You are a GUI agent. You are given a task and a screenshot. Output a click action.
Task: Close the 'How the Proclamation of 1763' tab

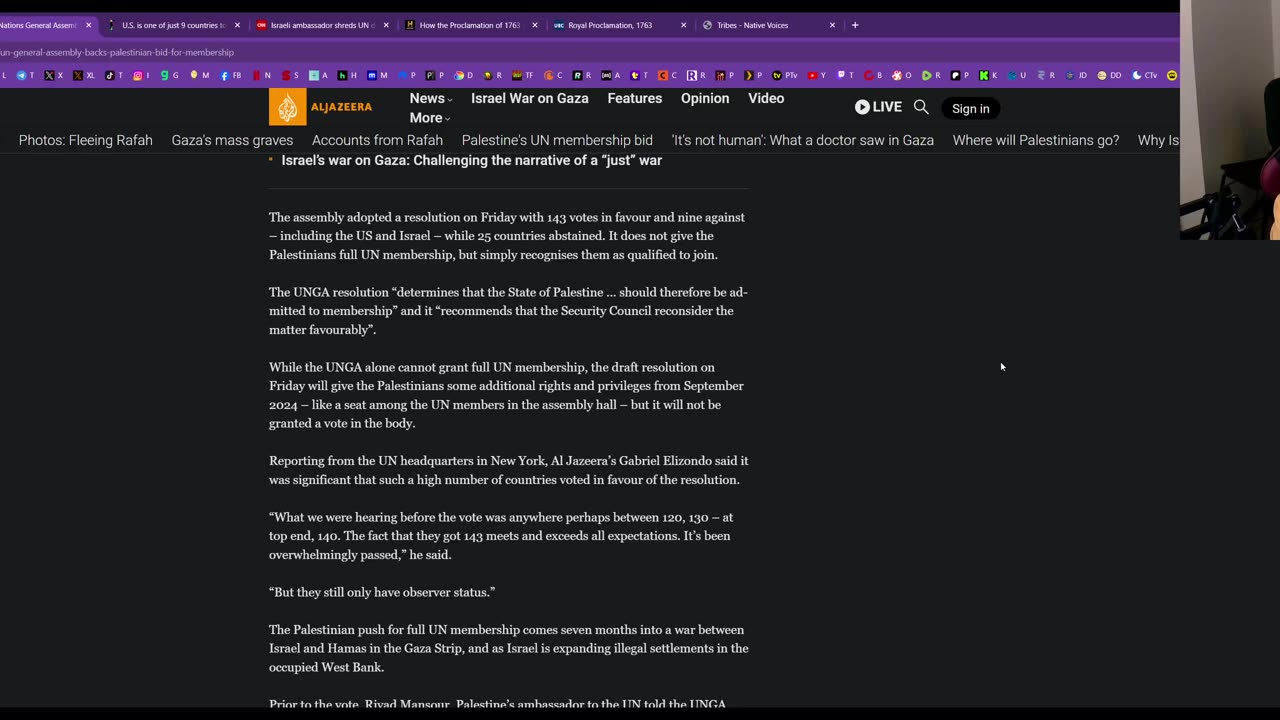pyautogui.click(x=535, y=25)
